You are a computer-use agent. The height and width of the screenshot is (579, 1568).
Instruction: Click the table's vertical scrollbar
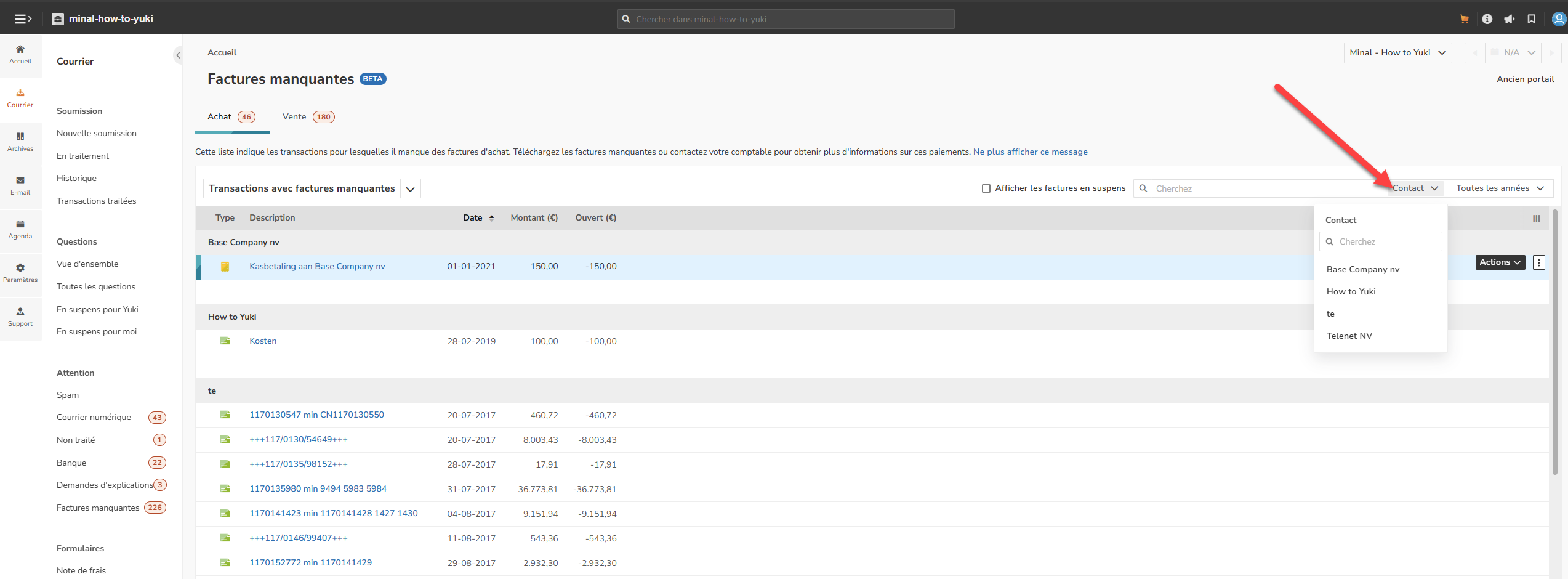click(x=1555, y=342)
